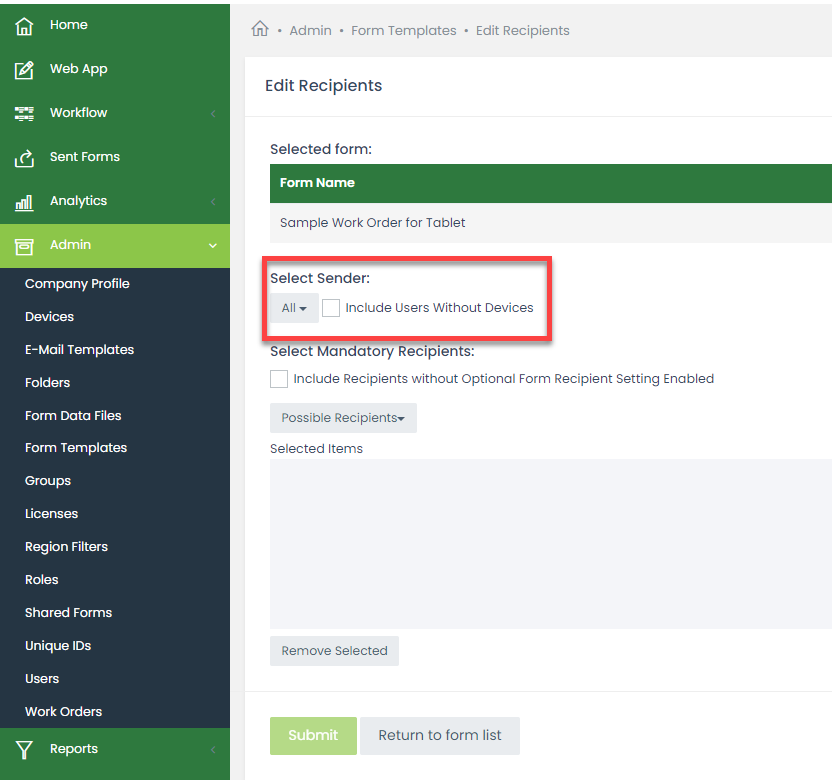Open Licenses admin page
The image size is (832, 780).
pos(51,514)
